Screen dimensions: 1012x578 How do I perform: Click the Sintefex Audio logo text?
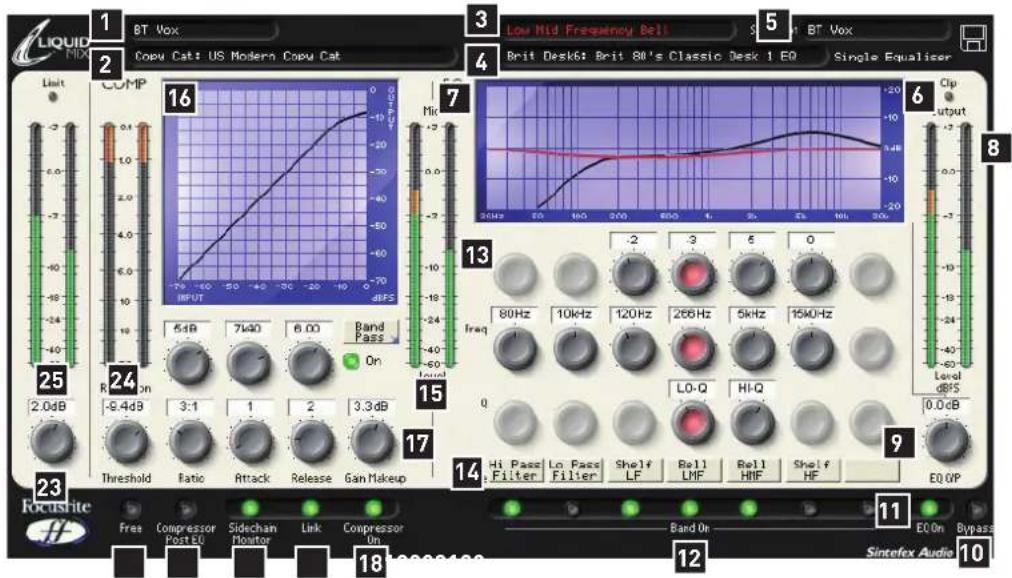(909, 552)
